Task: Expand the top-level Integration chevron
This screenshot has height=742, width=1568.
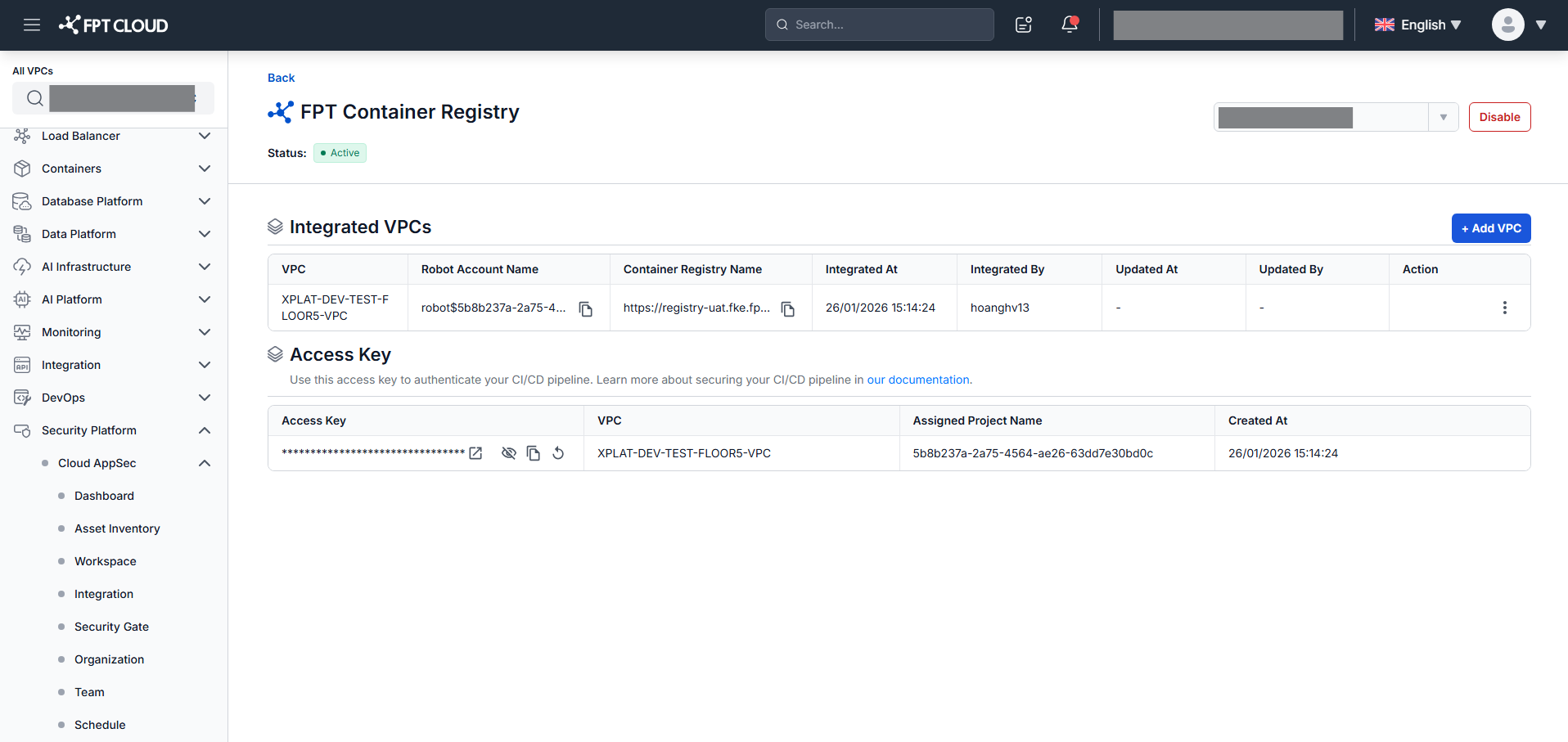Action: (205, 365)
